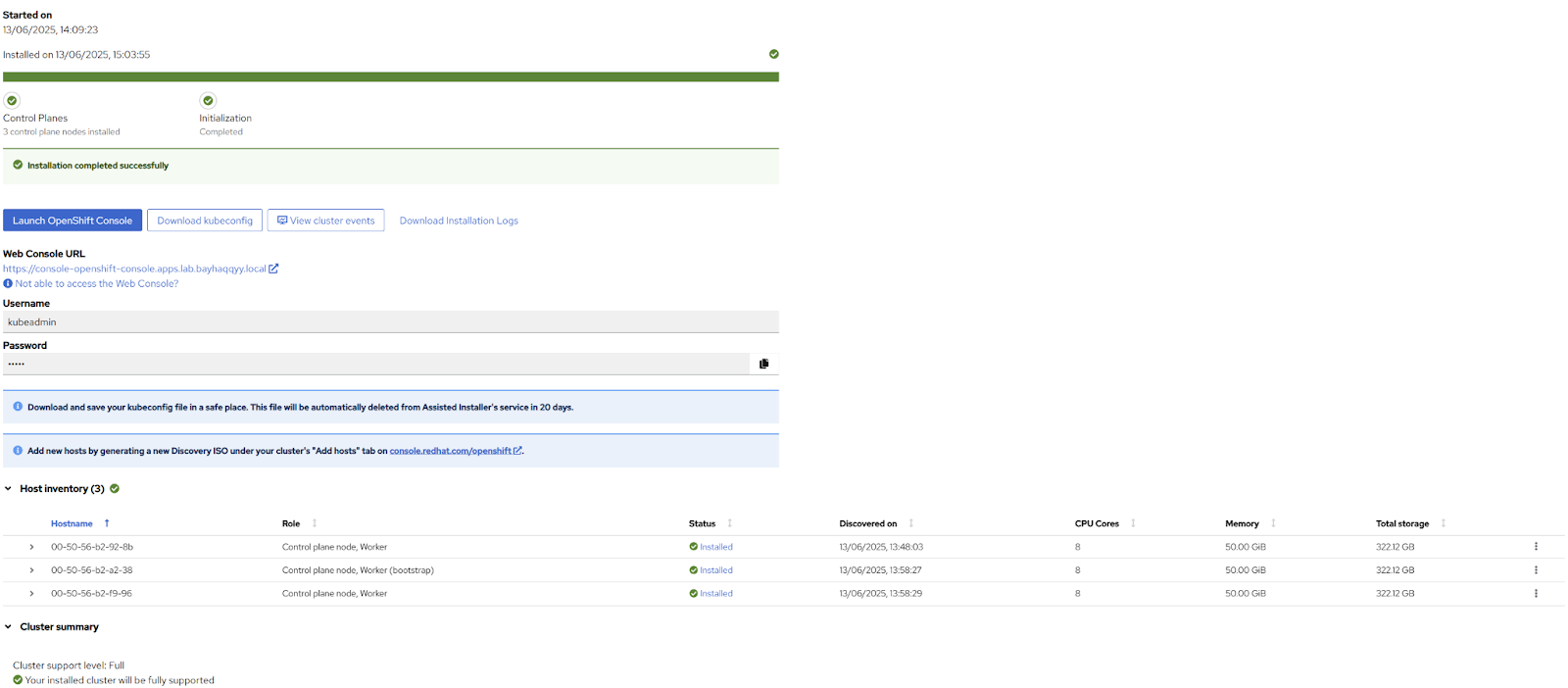This screenshot has width=1568, height=688.
Task: Collapse the Host inventory section
Action: coord(8,488)
